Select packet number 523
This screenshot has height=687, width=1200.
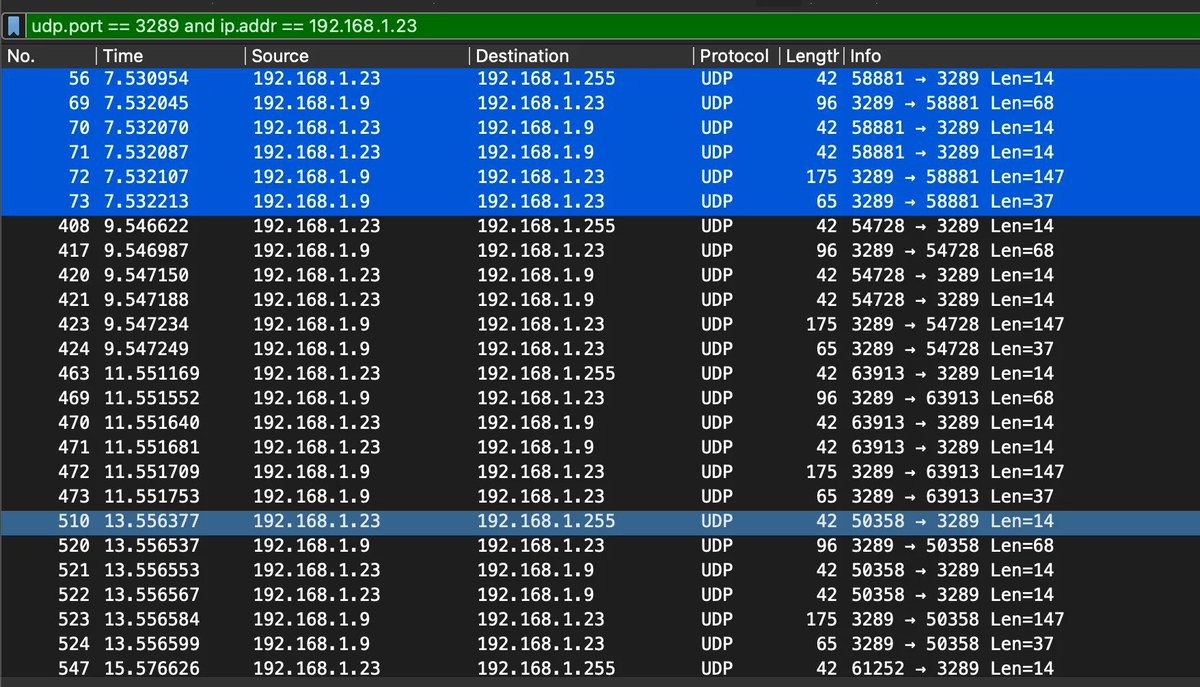pos(600,619)
